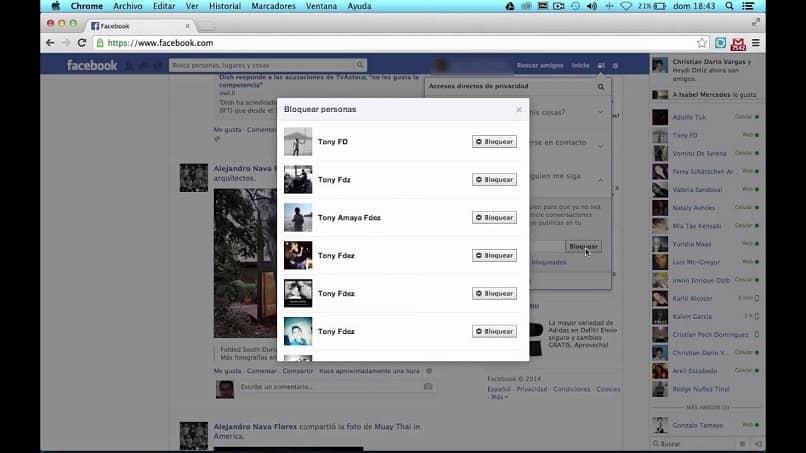Click Buscar amigos in header
Viewport: 806px width, 453px height.
pyautogui.click(x=540, y=65)
